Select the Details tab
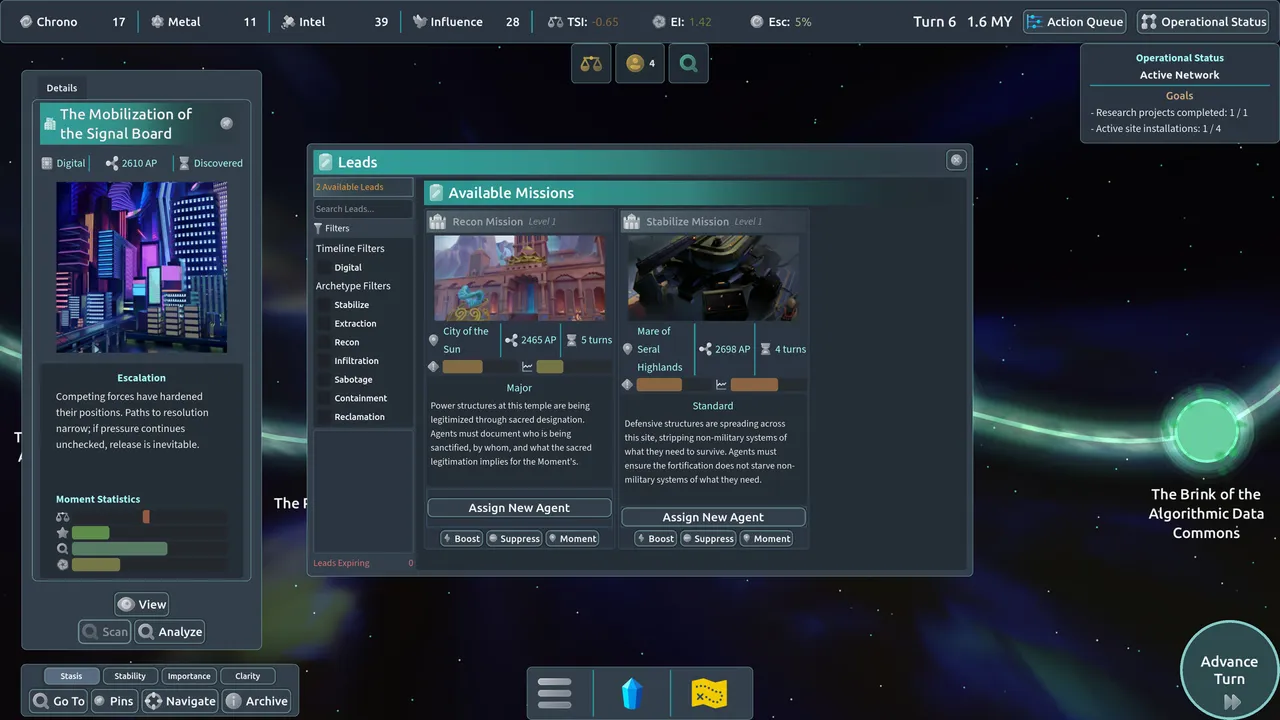This screenshot has width=1280, height=720. (x=62, y=88)
